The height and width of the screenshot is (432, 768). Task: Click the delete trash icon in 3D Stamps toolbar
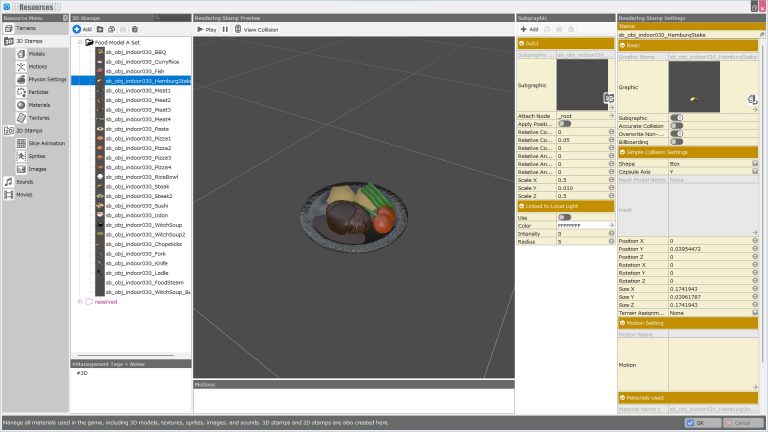(135, 30)
